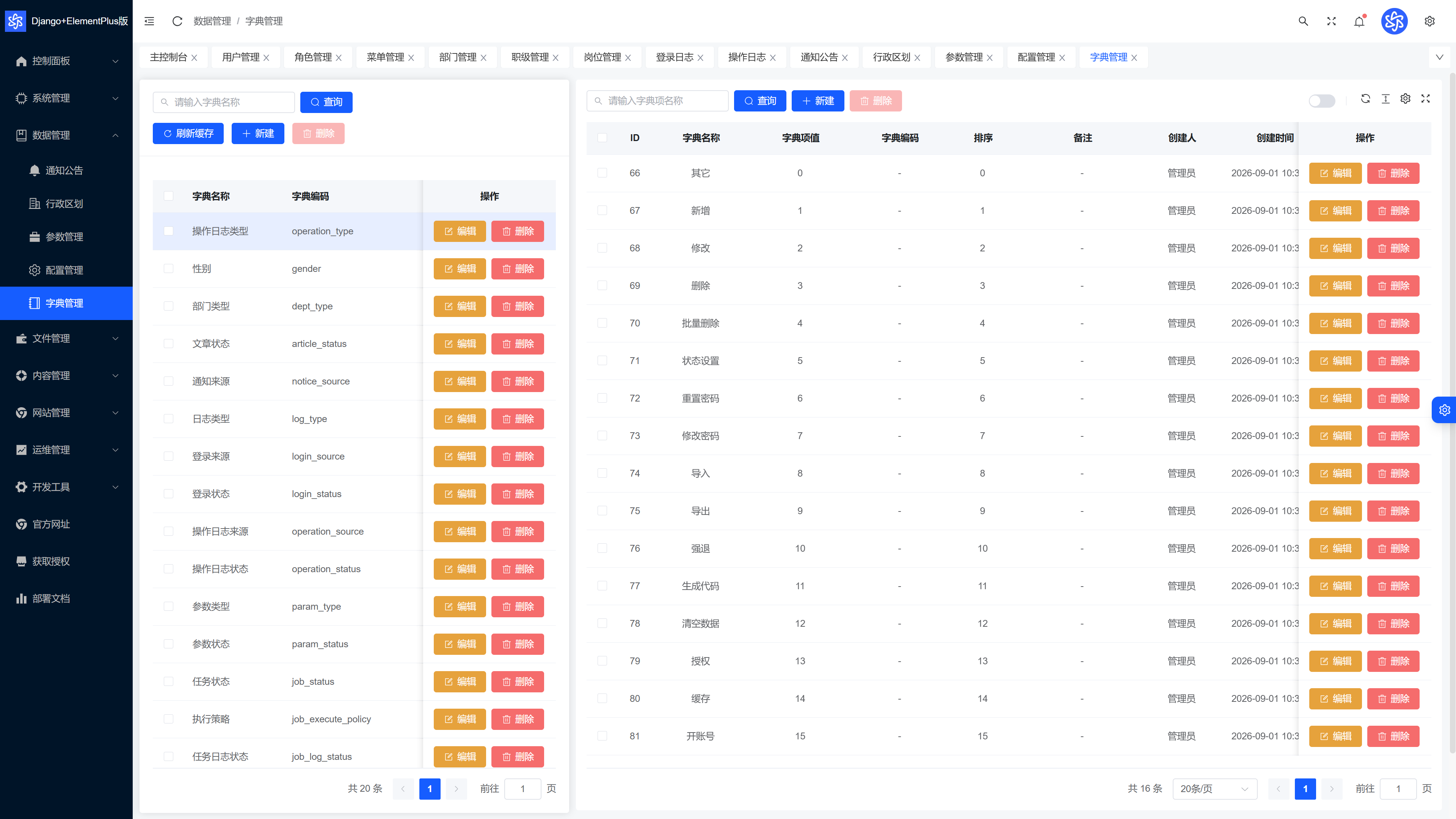The width and height of the screenshot is (1456, 819).
Task: Expand the 内容管理 menu
Action: (x=66, y=375)
